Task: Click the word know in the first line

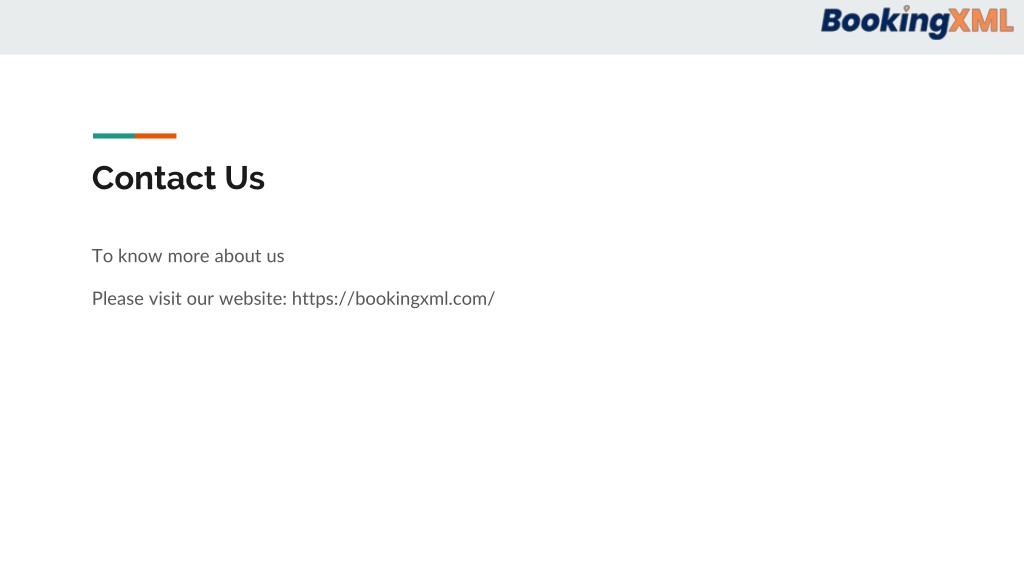Action: point(140,255)
